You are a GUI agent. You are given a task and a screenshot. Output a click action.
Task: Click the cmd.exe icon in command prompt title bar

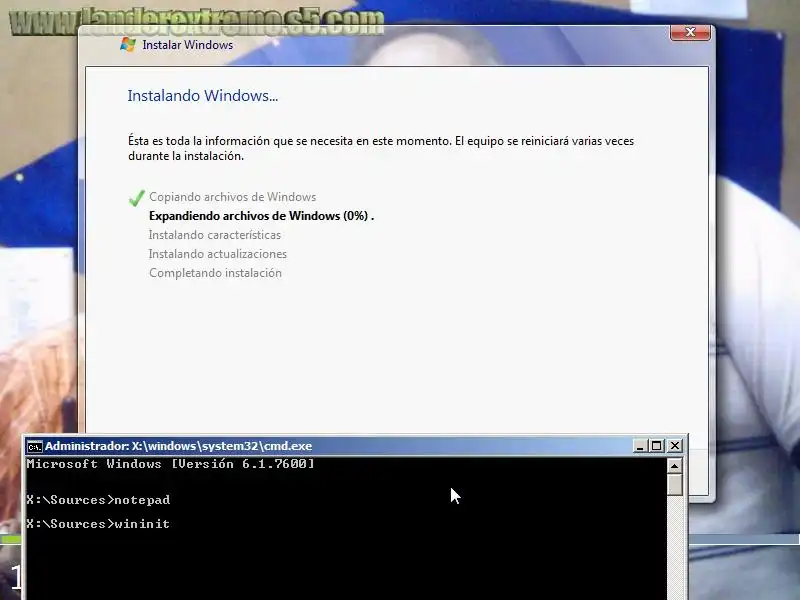point(35,446)
